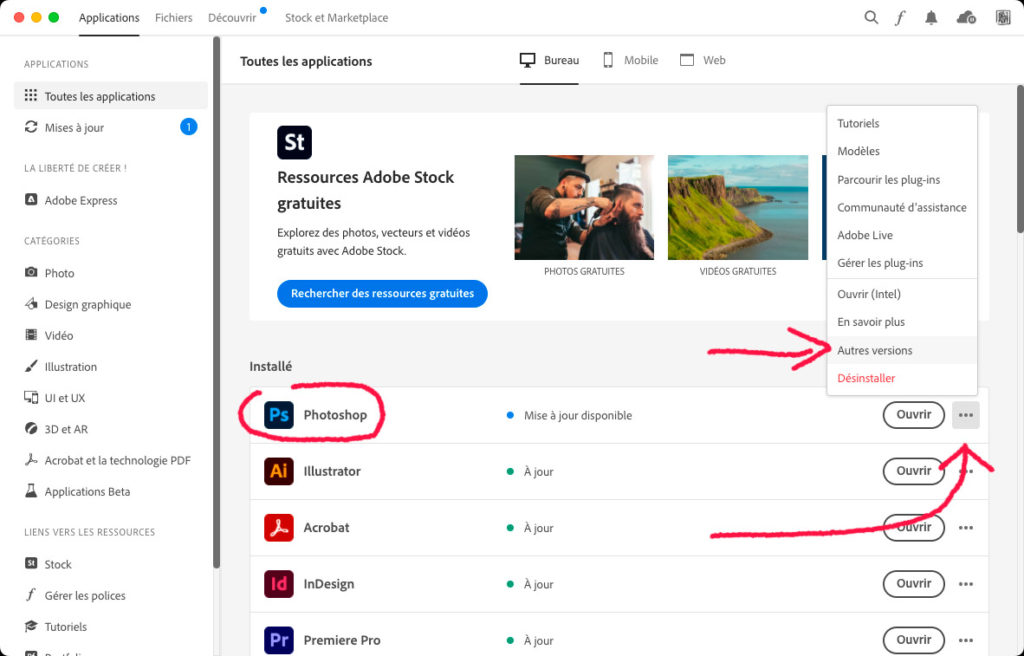Click the Acrobat app icon
1024x656 pixels.
(279, 527)
